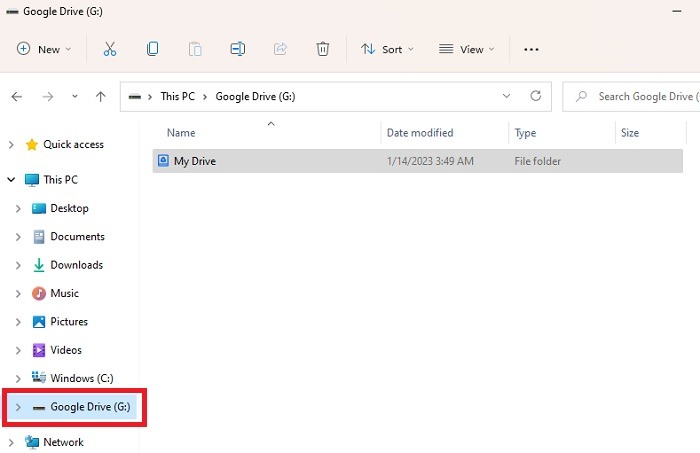Image resolution: width=700 pixels, height=453 pixels.
Task: Open the Sort dropdown menu
Action: [x=388, y=49]
